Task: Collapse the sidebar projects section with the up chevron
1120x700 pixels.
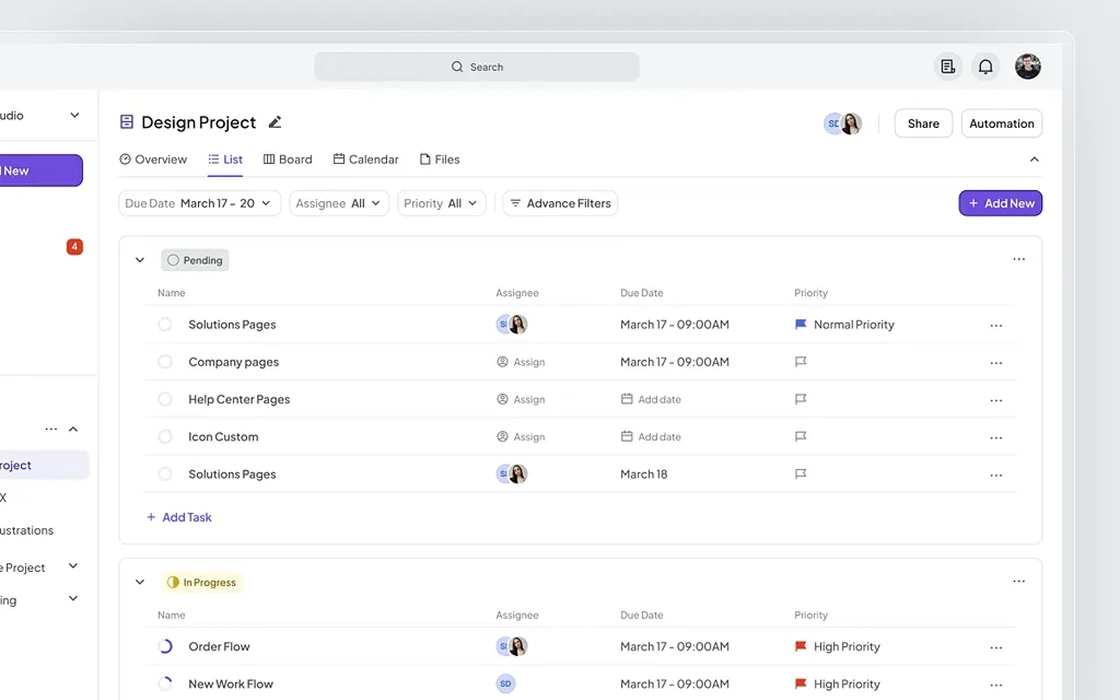Action: tap(73, 429)
